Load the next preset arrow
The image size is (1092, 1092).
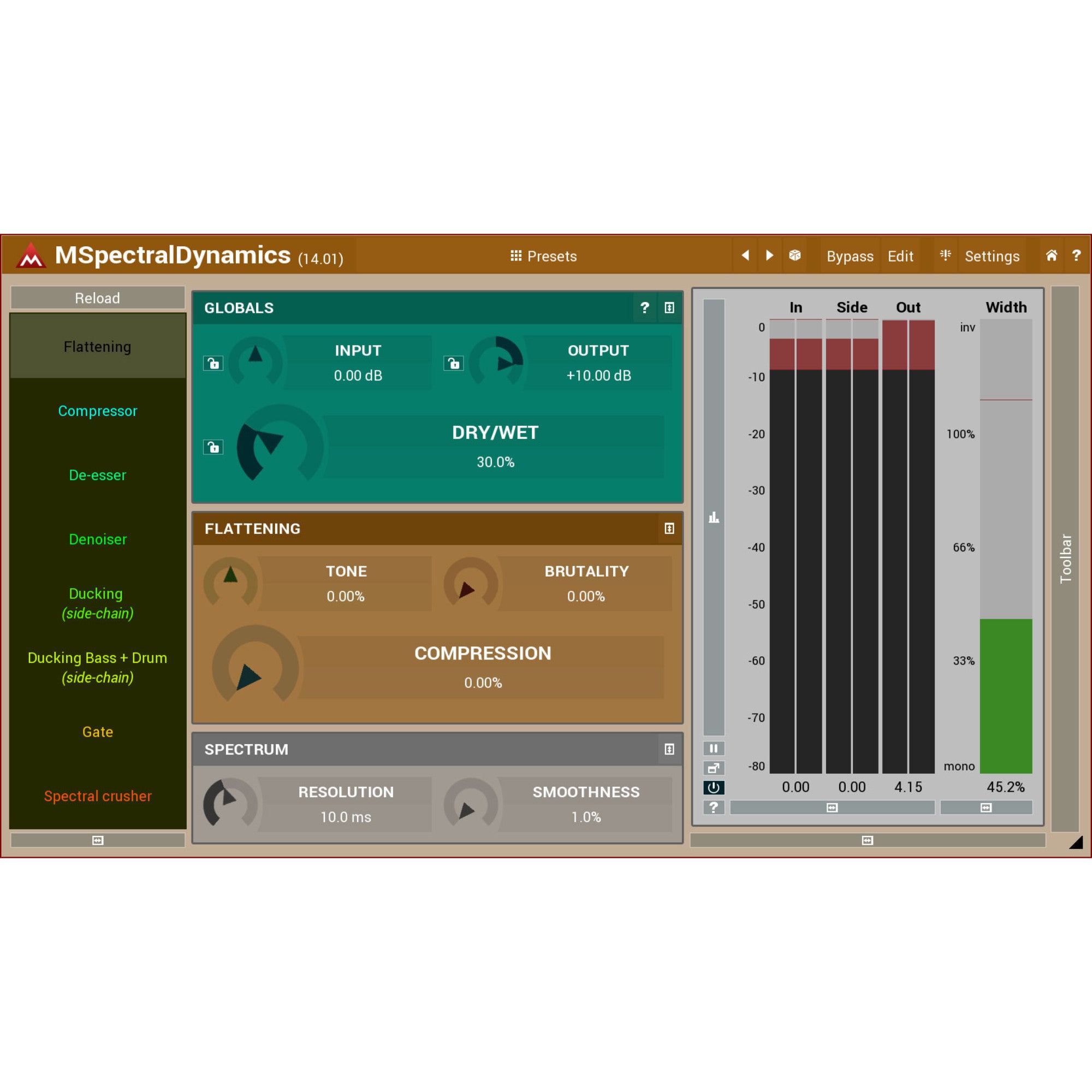coord(769,256)
